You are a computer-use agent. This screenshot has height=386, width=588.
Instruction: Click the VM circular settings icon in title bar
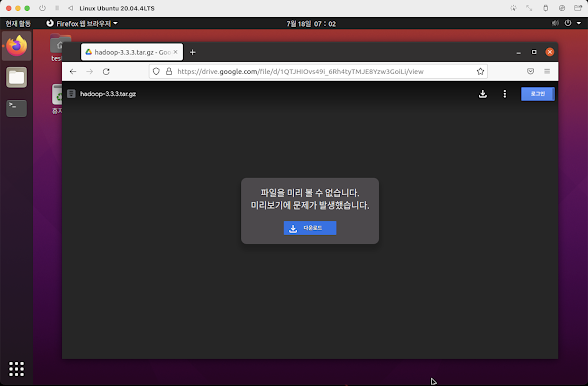coord(562,8)
